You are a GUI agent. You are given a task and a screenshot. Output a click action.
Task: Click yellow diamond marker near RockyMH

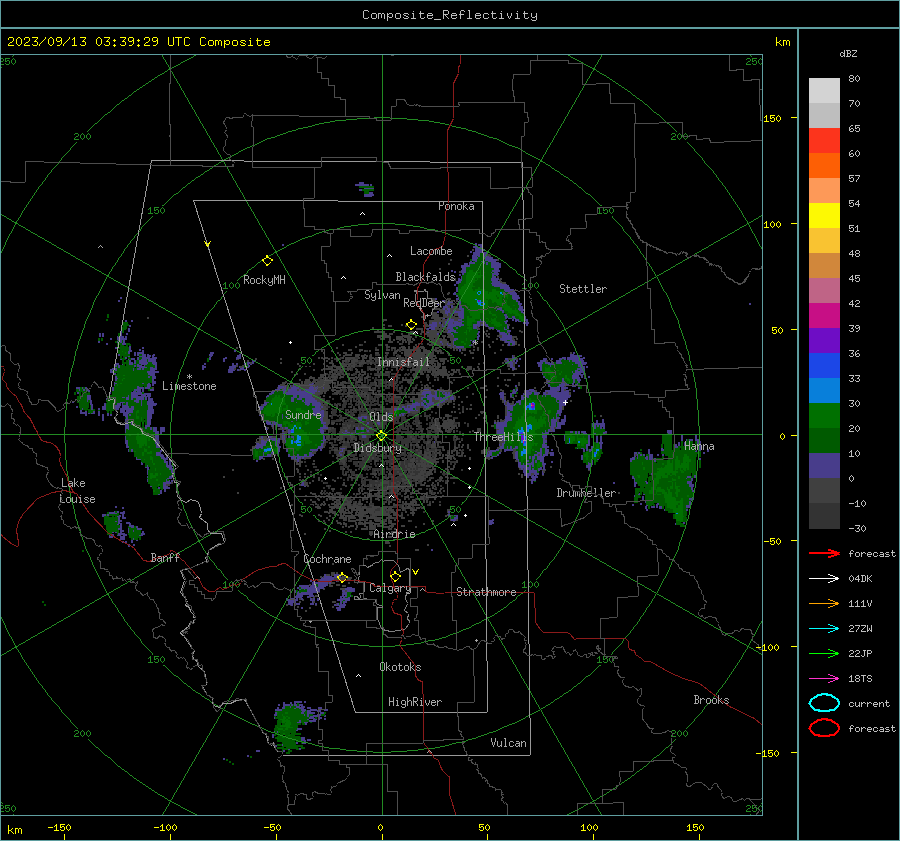pyautogui.click(x=267, y=261)
